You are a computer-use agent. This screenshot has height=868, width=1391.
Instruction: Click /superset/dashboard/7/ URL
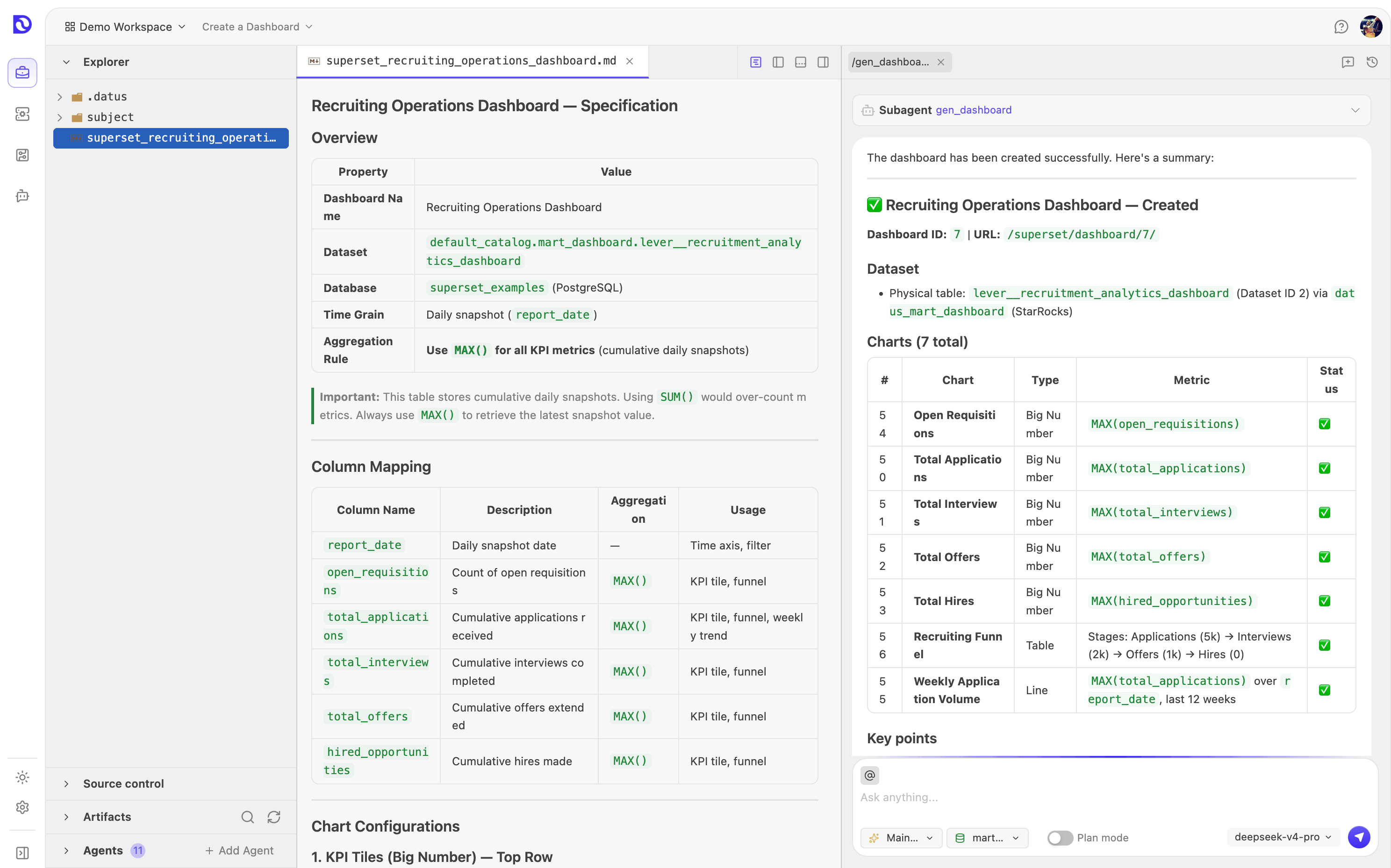click(x=1081, y=234)
